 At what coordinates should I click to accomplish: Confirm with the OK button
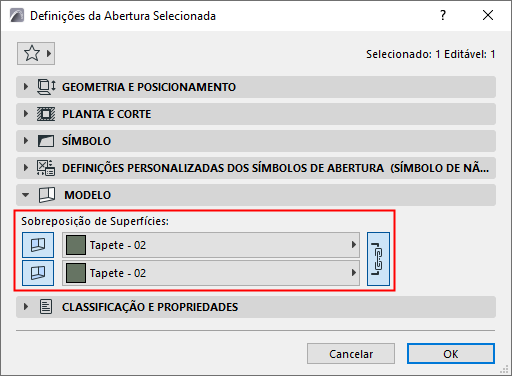[x=451, y=354]
